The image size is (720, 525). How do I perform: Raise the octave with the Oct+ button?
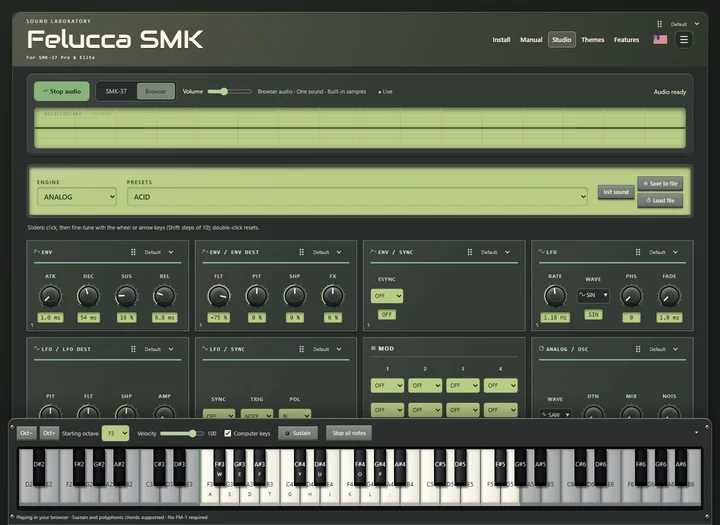[49, 433]
